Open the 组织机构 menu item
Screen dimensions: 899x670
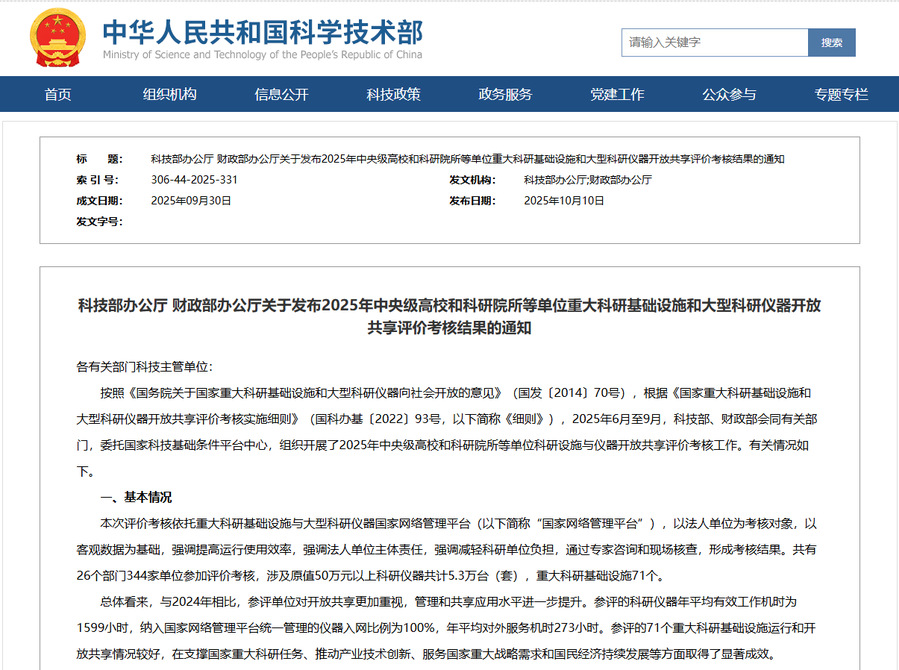pos(170,95)
